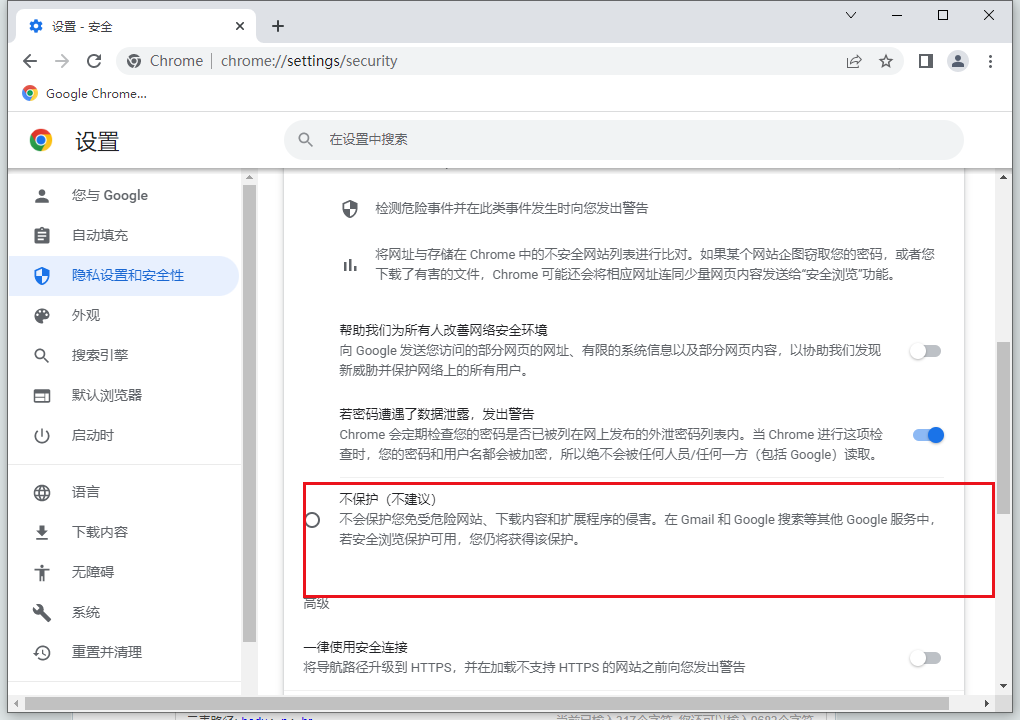Open the user profile avatar

coord(958,61)
